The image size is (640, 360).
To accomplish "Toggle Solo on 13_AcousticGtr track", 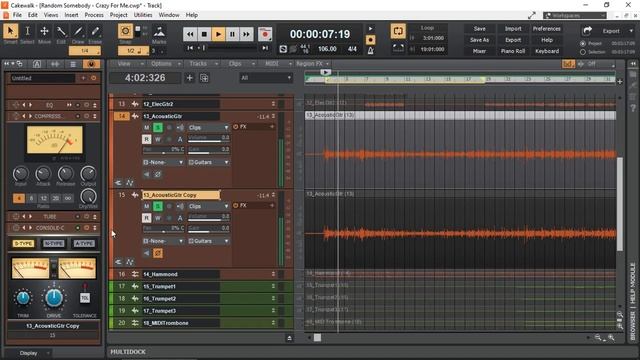I will click(158, 128).
